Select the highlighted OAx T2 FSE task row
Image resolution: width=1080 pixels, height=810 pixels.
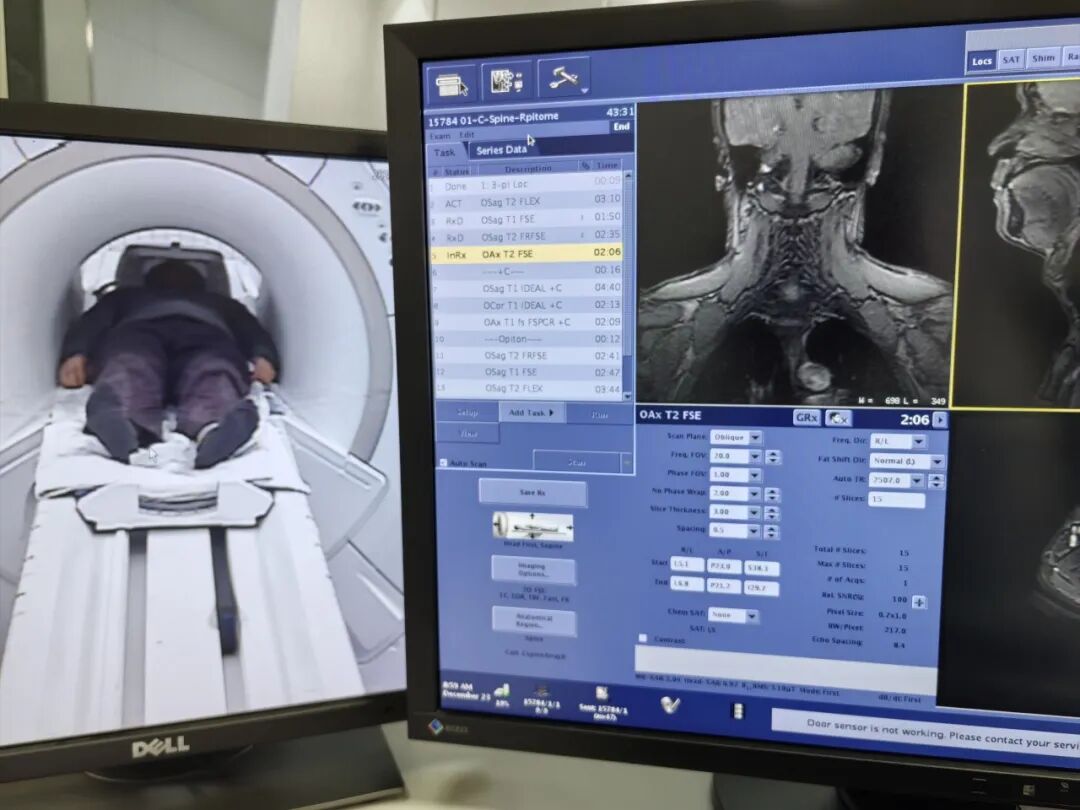[x=526, y=254]
